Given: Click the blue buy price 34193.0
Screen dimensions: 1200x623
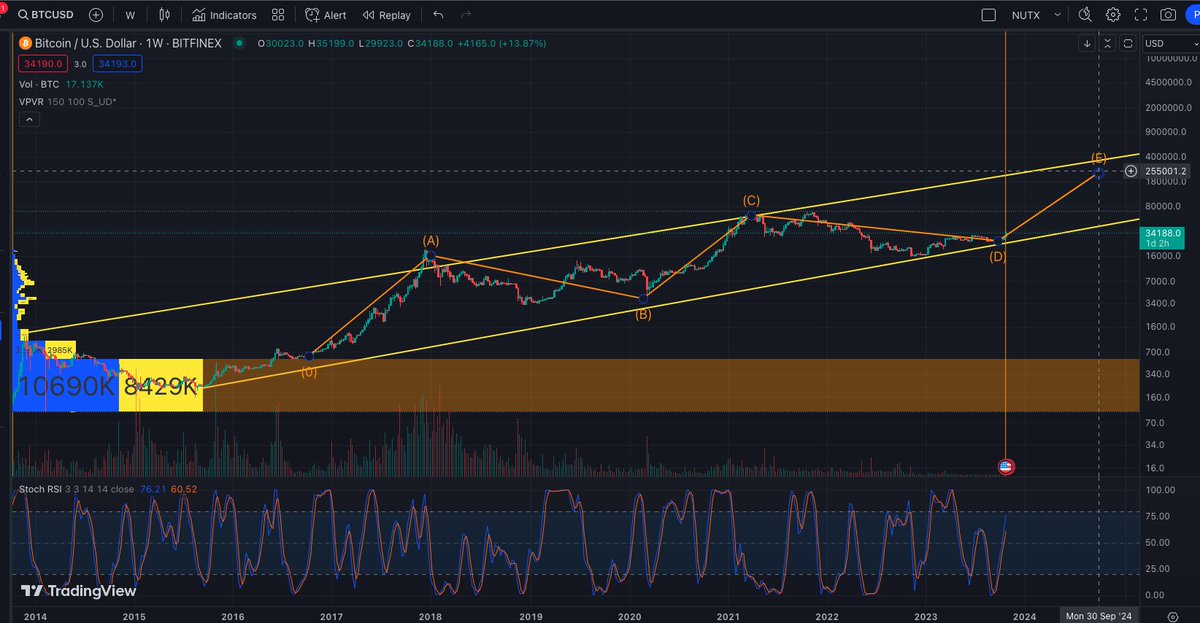Looking at the screenshot, I should [x=118, y=64].
